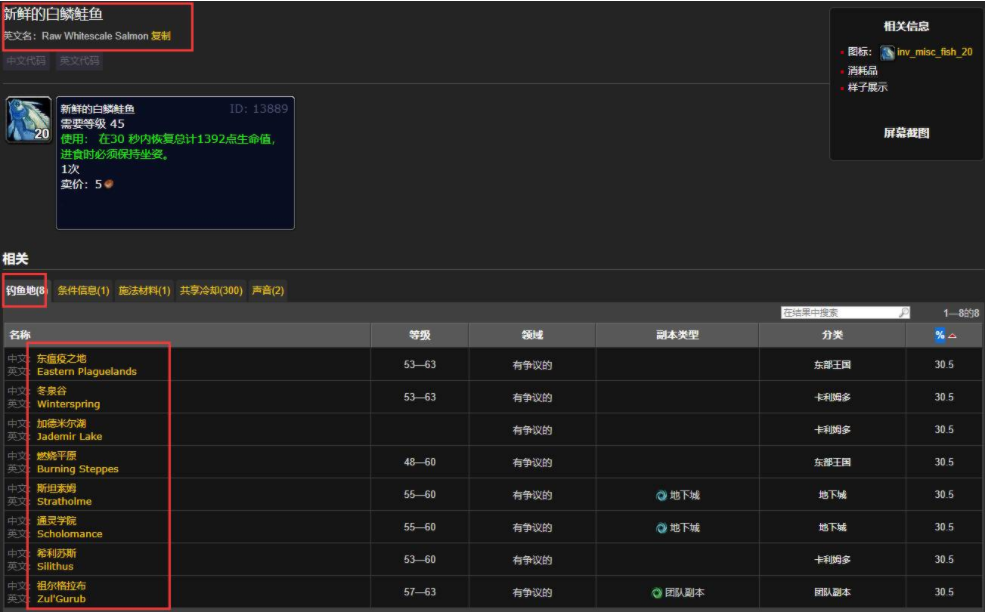
Task: Open the inv_misc_fish_20 icon link
Action: click(x=935, y=52)
